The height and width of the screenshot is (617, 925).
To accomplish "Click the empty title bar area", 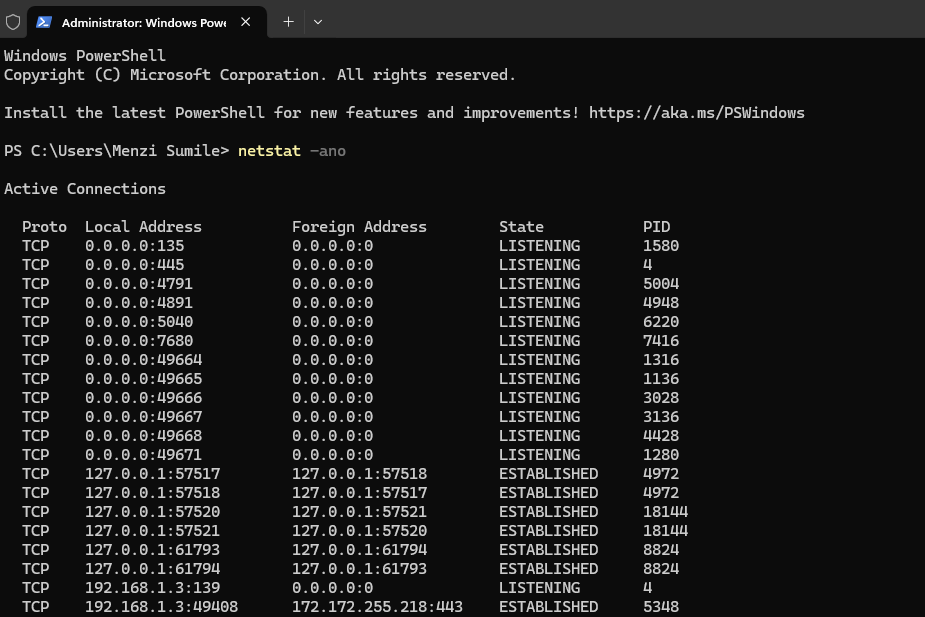I will pos(620,21).
